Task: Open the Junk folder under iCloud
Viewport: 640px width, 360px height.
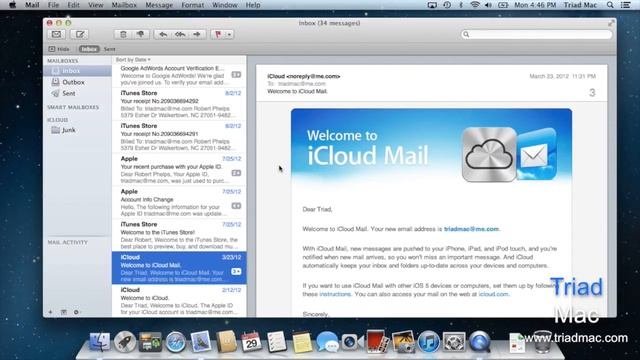Action: (77, 130)
